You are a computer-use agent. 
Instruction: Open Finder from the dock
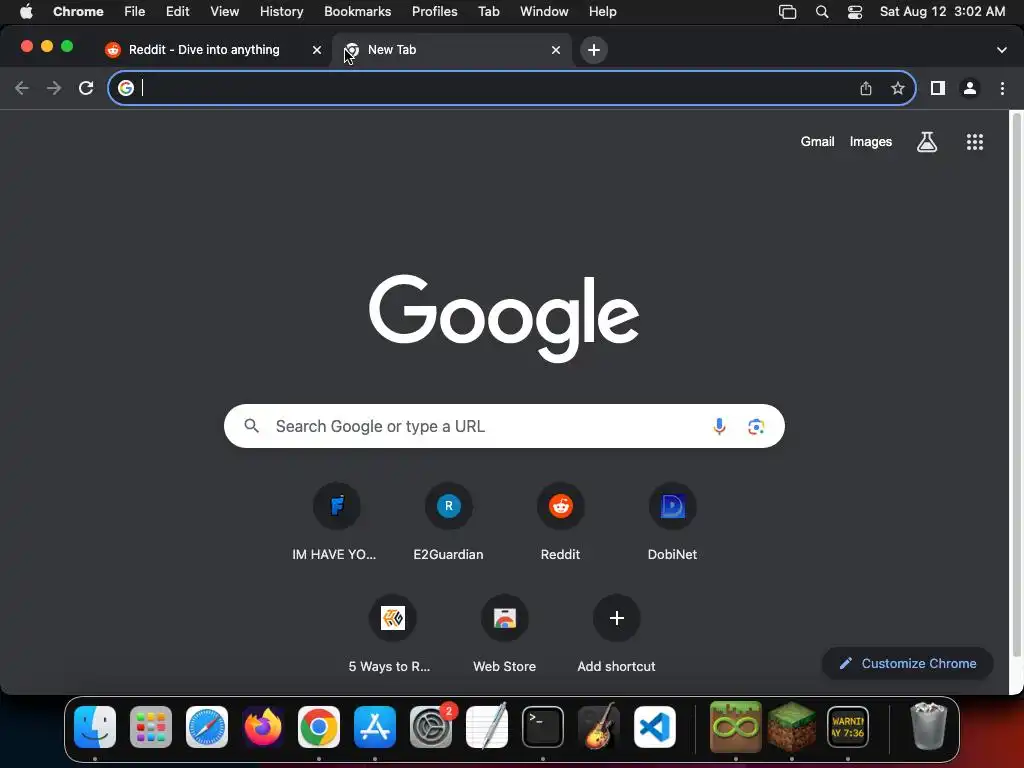pos(95,727)
